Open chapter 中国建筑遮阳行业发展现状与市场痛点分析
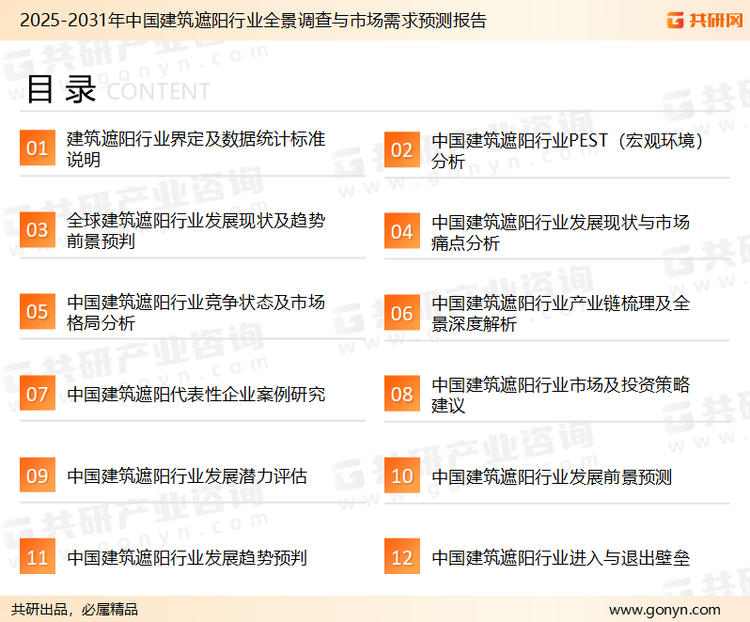The height and width of the screenshot is (622, 750). pos(561,233)
